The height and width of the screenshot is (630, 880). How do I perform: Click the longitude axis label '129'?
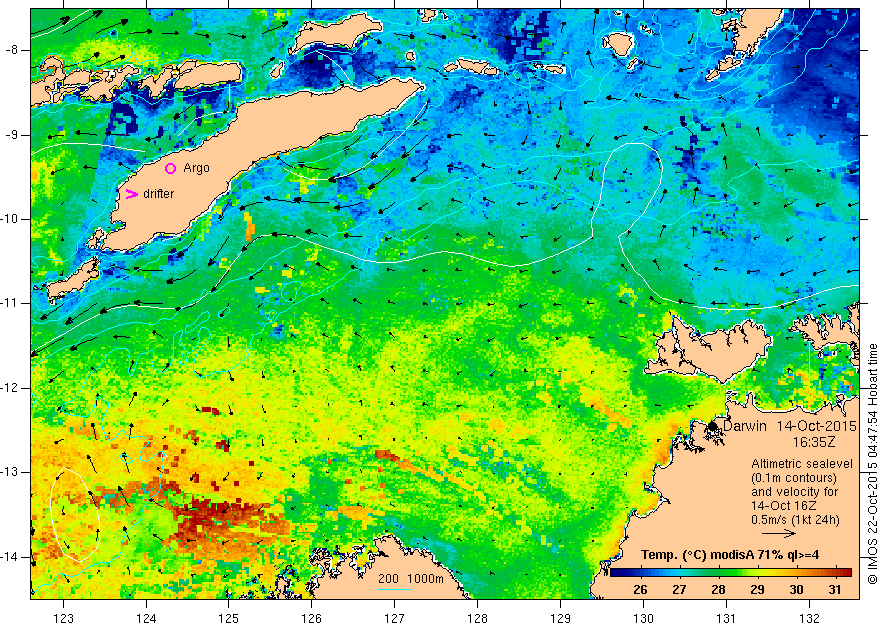tap(560, 618)
